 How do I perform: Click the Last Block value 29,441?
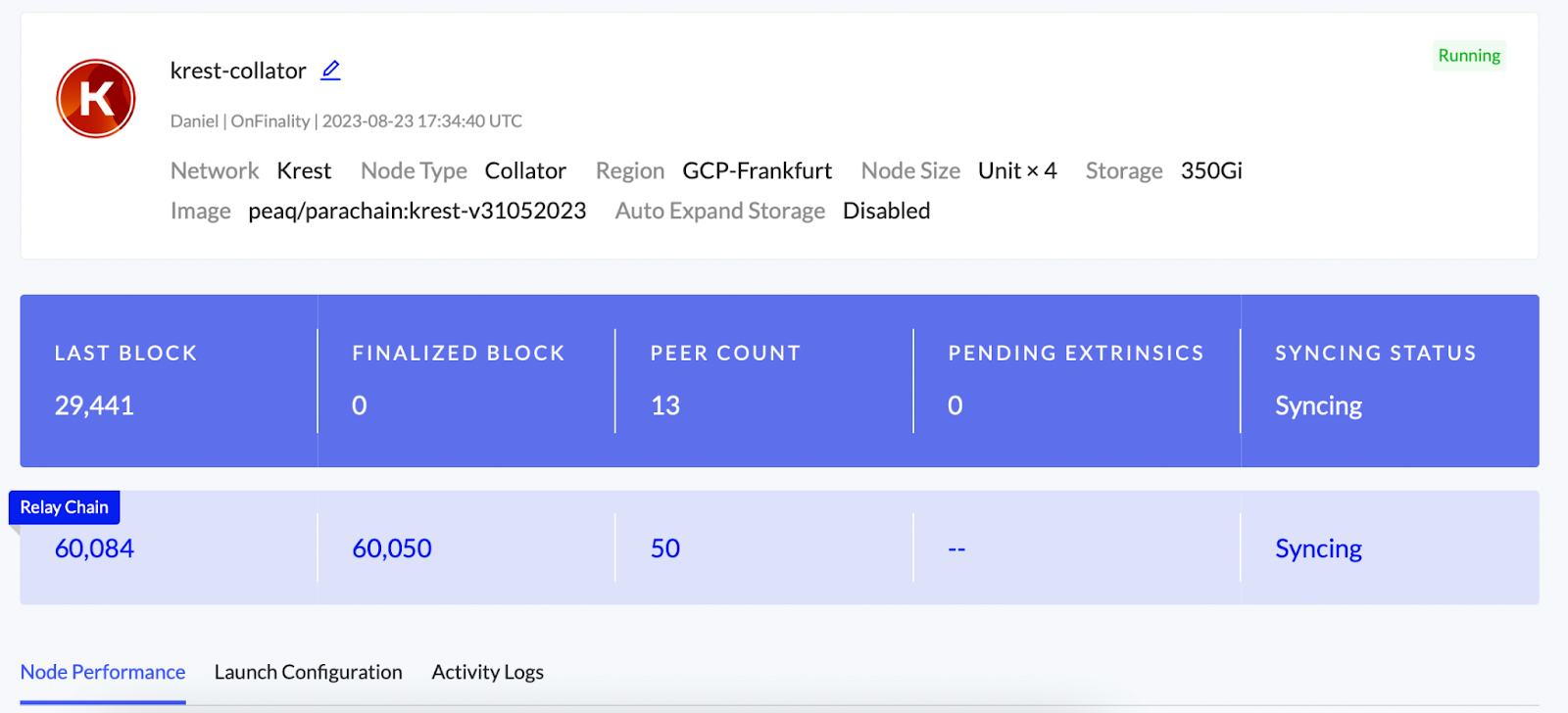pyautogui.click(x=94, y=405)
